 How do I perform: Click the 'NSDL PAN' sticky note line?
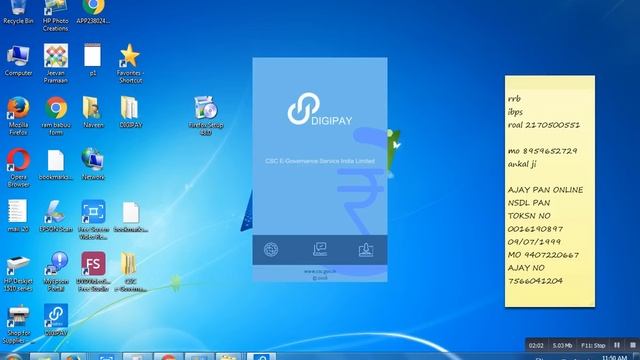point(529,203)
